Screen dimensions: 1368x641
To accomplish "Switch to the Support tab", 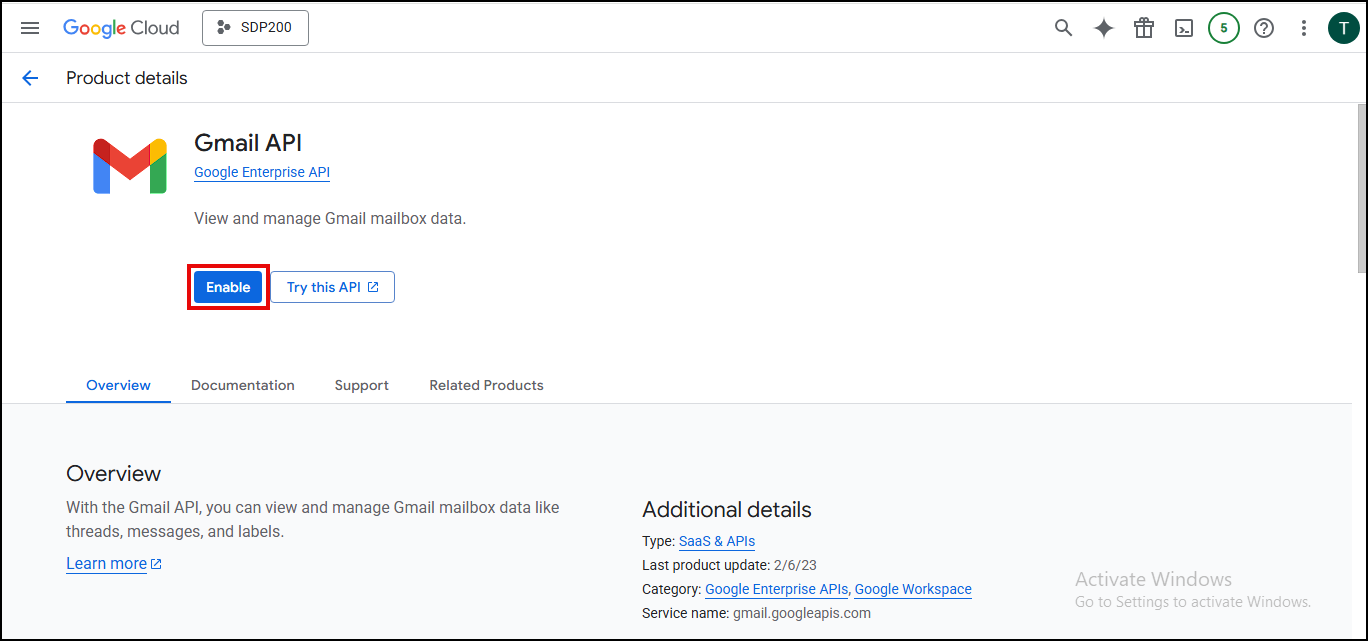I will pos(361,385).
